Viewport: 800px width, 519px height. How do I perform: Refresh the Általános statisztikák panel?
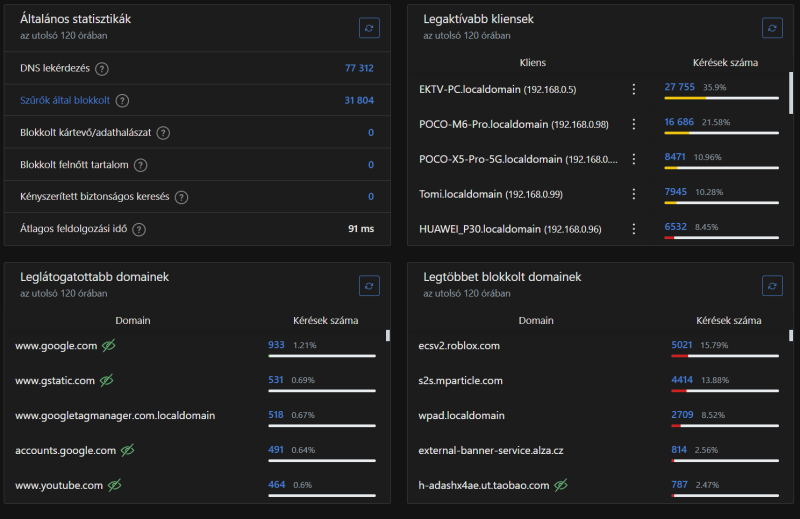tap(369, 28)
